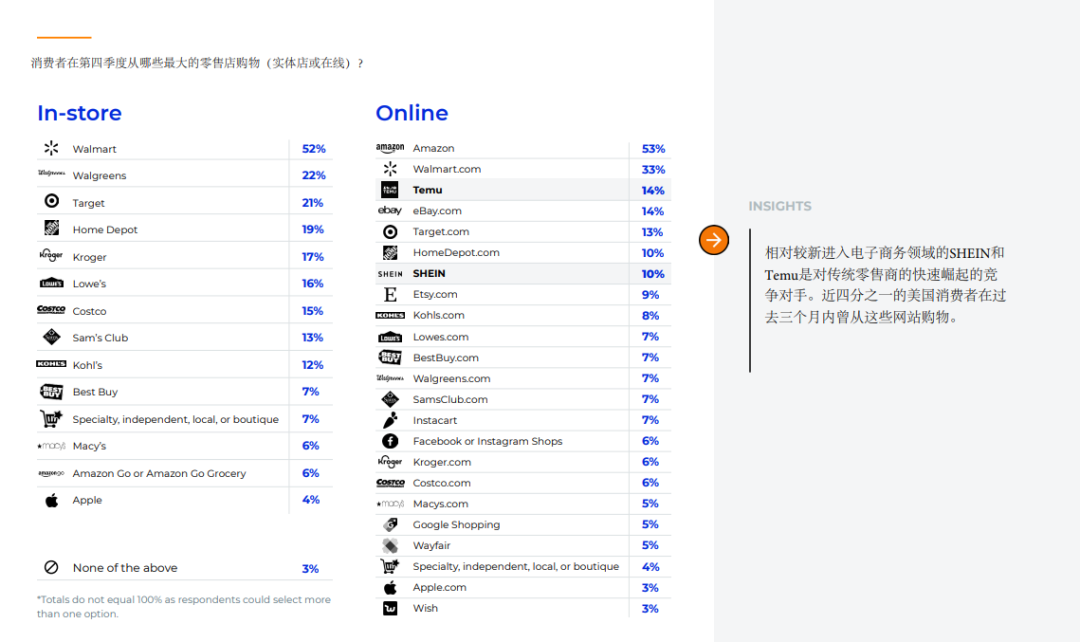Image resolution: width=1080 pixels, height=642 pixels.
Task: Select the Etsy letter E icon
Action: (x=389, y=294)
